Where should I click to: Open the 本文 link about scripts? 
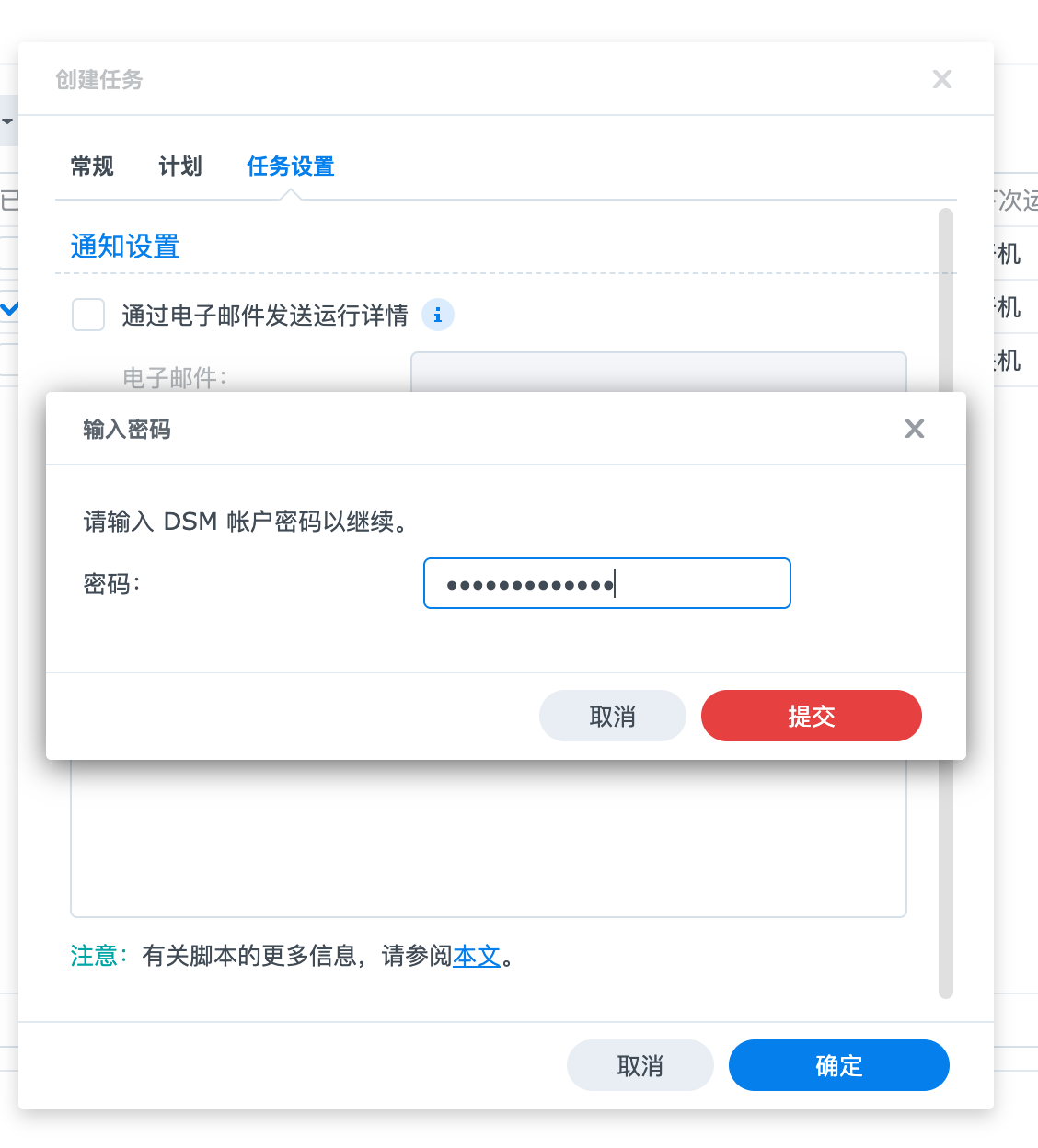[x=477, y=957]
